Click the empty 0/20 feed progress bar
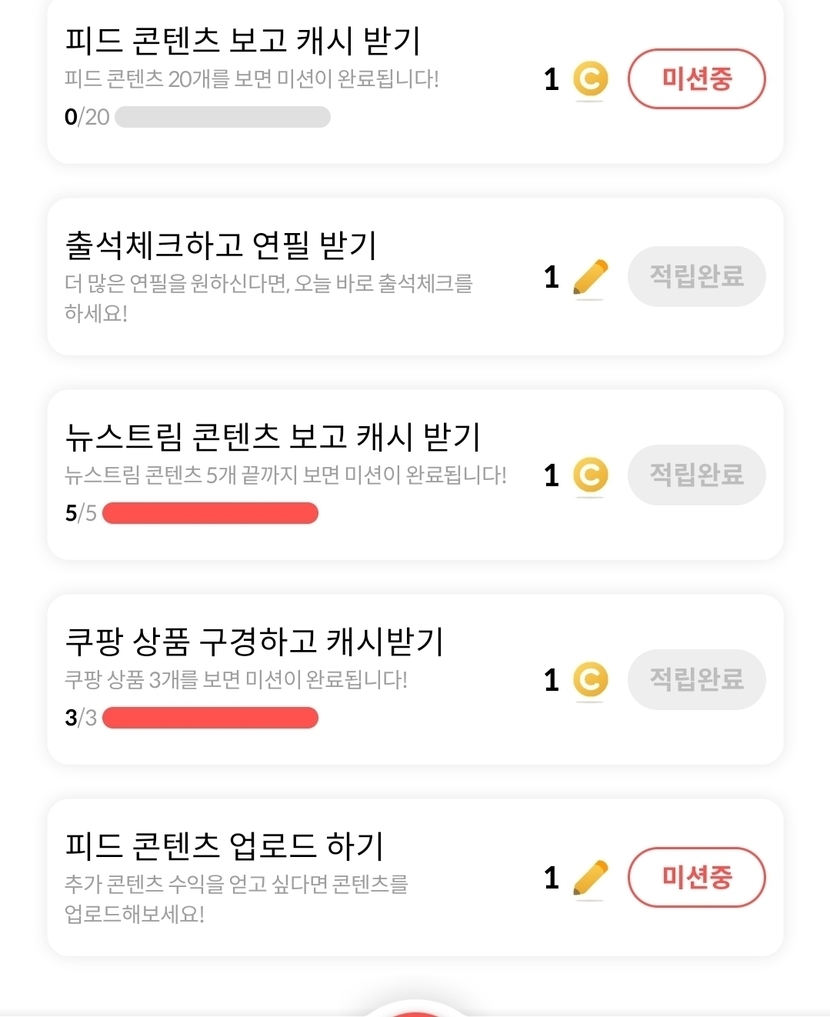Screen dimensions: 830x1017 coord(222,117)
